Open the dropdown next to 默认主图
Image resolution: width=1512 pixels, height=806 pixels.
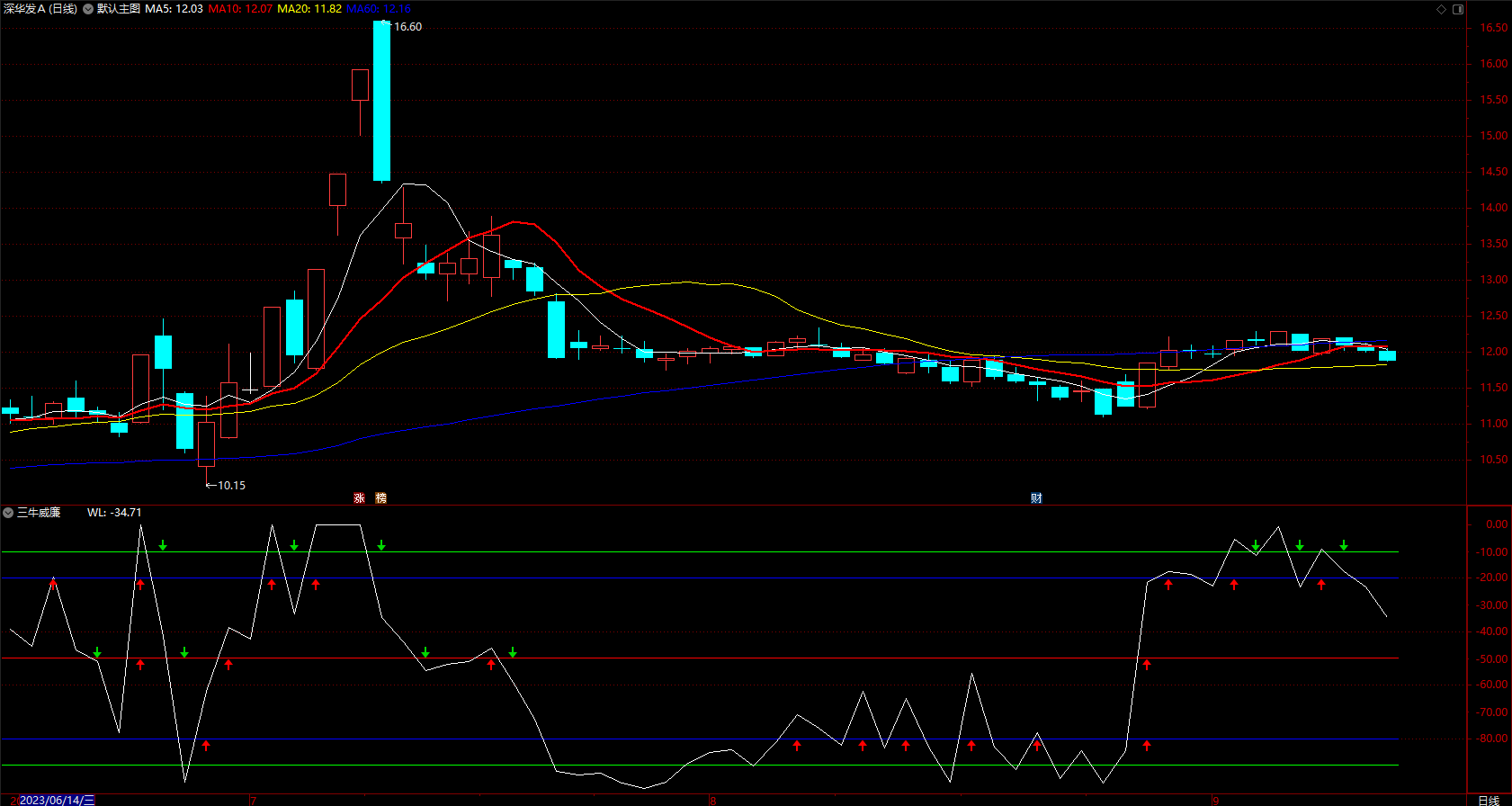pos(88,9)
